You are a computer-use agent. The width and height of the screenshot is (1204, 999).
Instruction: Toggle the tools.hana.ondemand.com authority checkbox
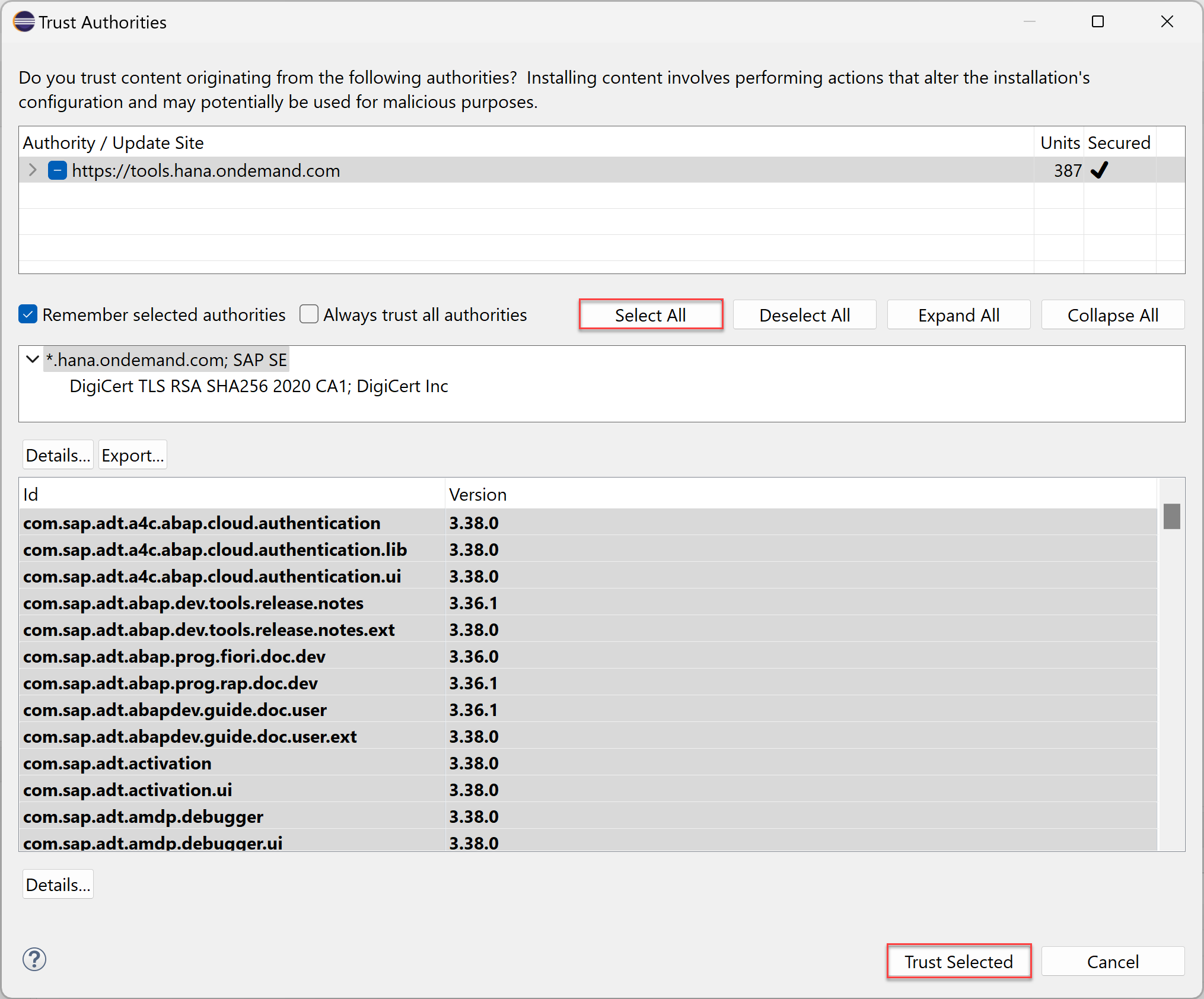tap(58, 171)
